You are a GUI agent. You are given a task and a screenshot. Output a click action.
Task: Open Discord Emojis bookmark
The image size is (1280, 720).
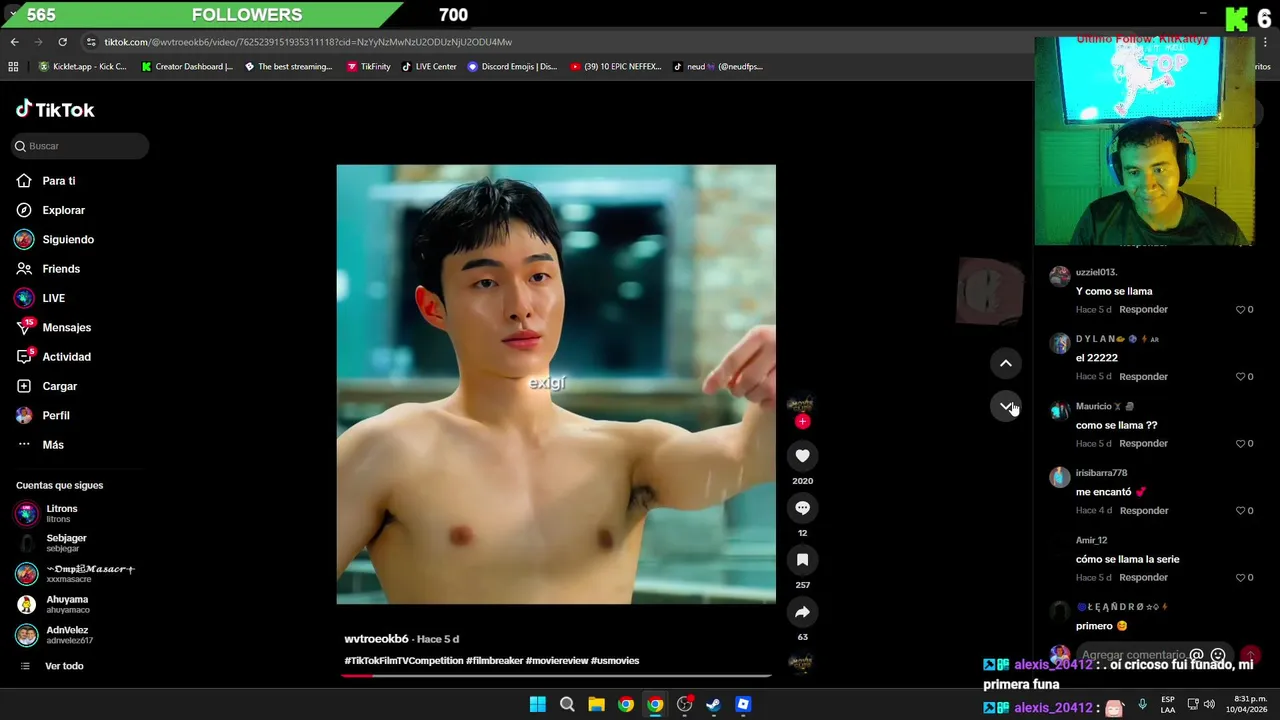click(x=513, y=67)
